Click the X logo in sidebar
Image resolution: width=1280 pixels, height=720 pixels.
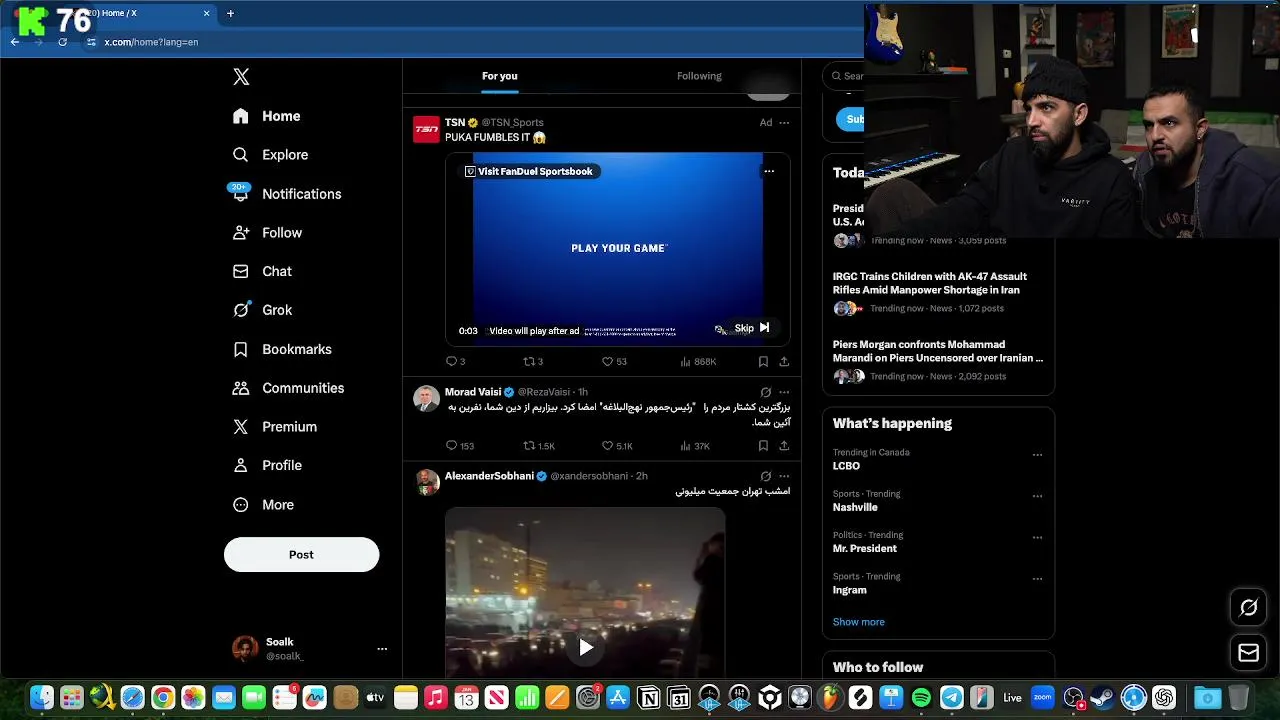click(241, 77)
